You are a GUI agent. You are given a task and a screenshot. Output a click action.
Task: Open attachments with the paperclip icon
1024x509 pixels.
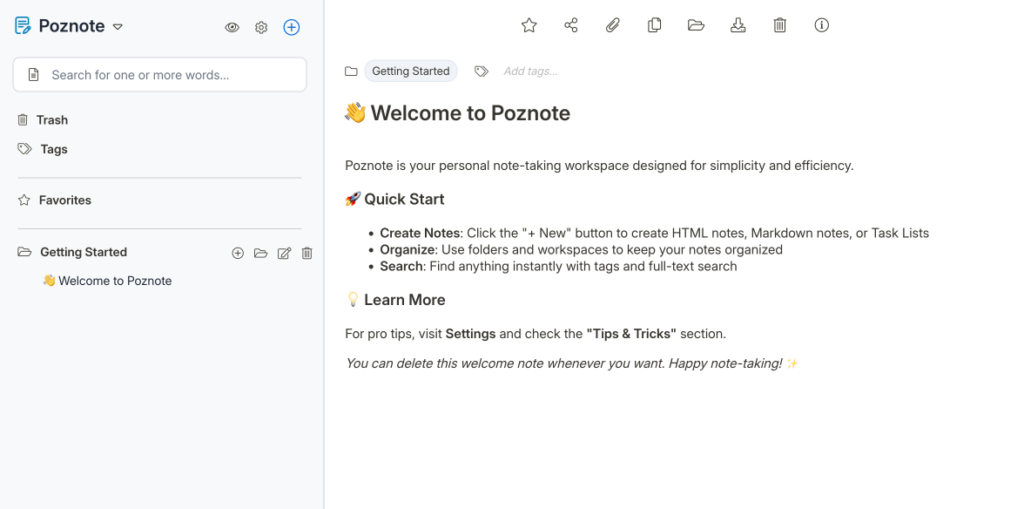pyautogui.click(x=613, y=26)
